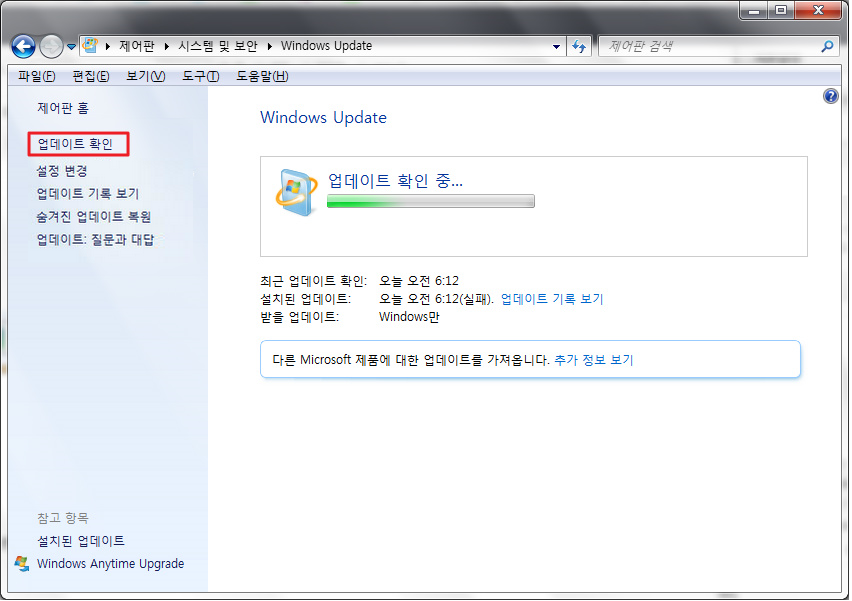Open the 보기(V) menu
The height and width of the screenshot is (601, 852).
(x=146, y=76)
